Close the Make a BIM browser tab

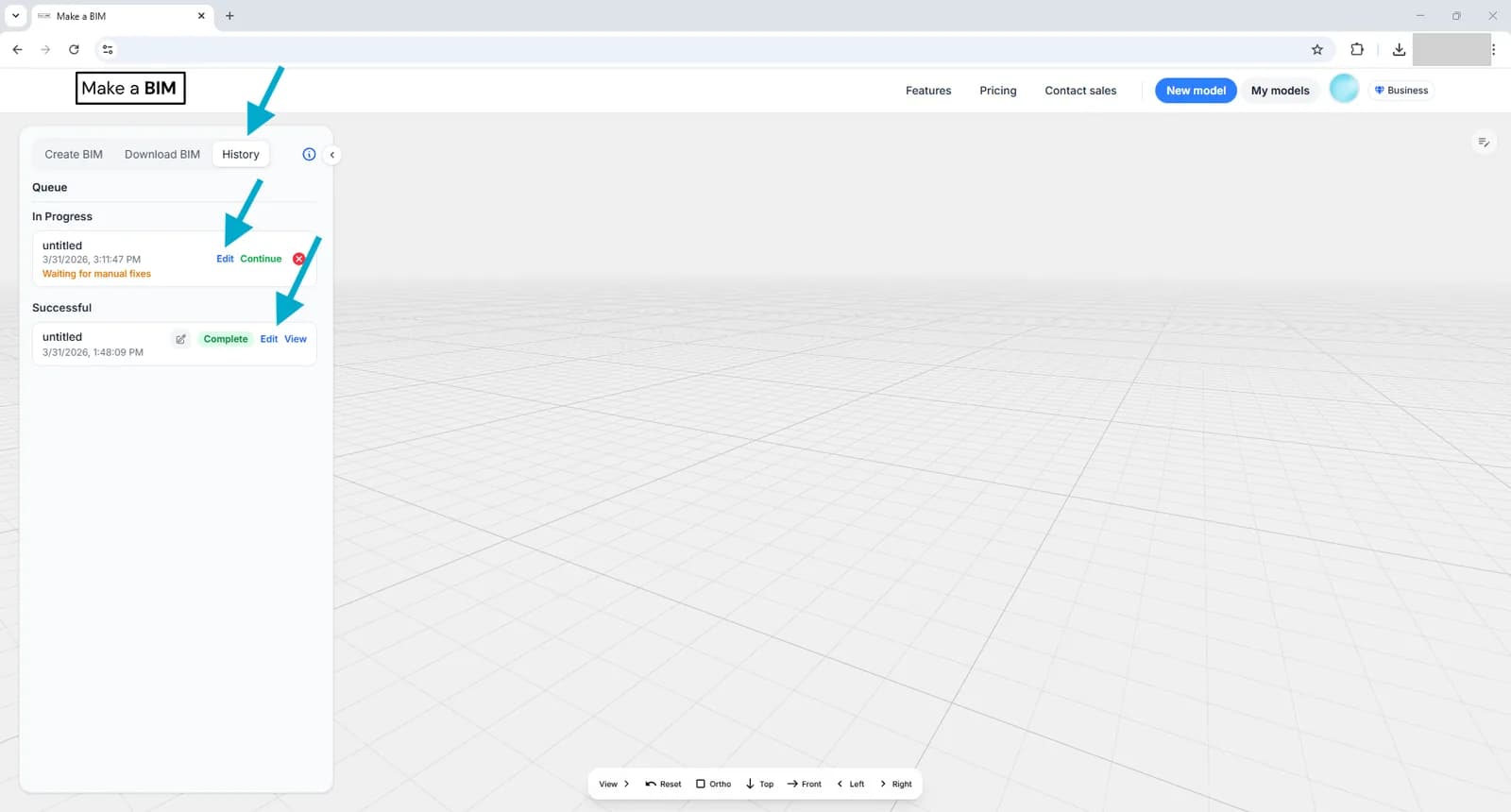pos(201,16)
